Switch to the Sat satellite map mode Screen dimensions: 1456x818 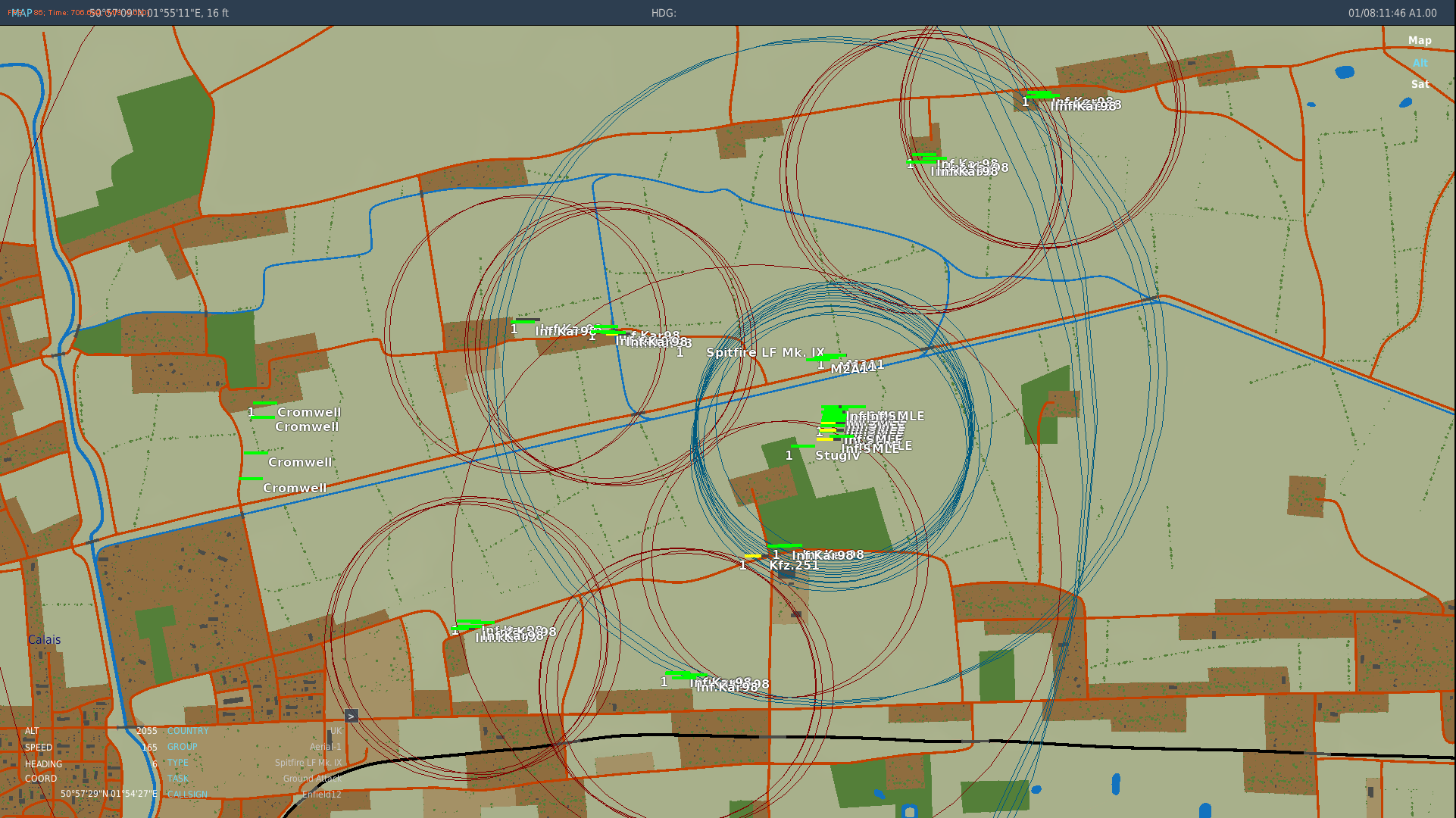1420,84
